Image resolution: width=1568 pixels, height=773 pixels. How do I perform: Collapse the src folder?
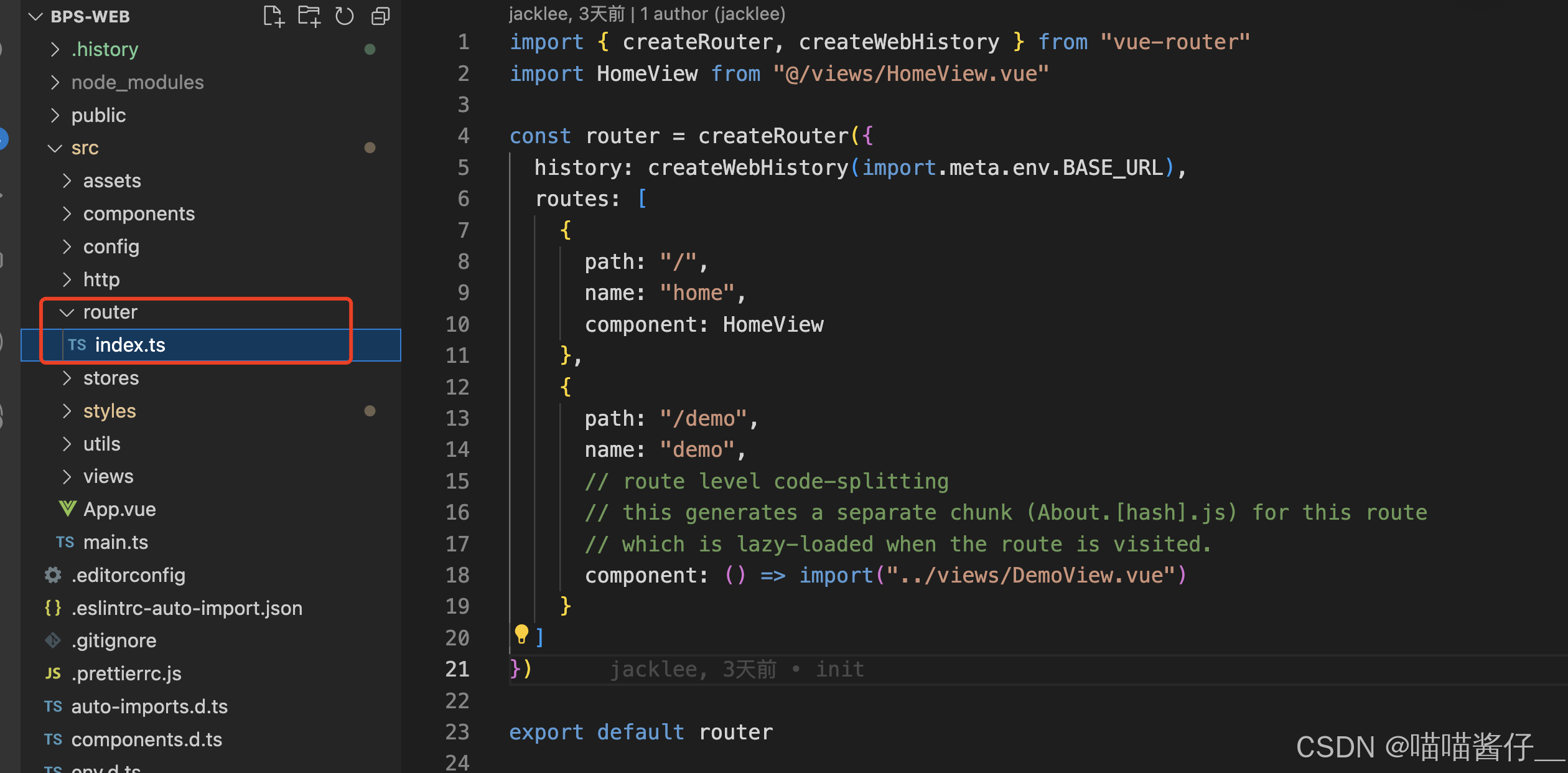click(55, 148)
